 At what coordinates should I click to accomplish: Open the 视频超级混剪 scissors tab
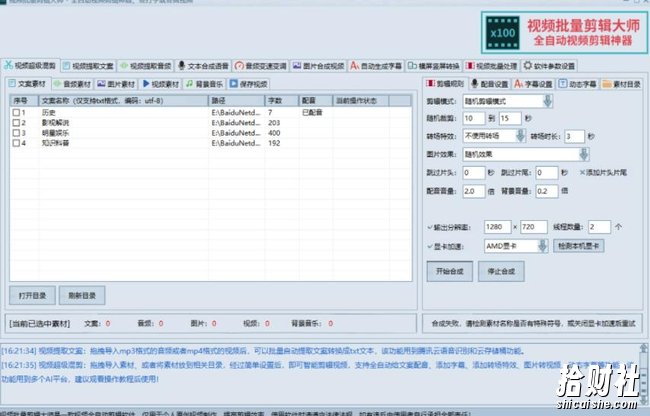pos(30,65)
